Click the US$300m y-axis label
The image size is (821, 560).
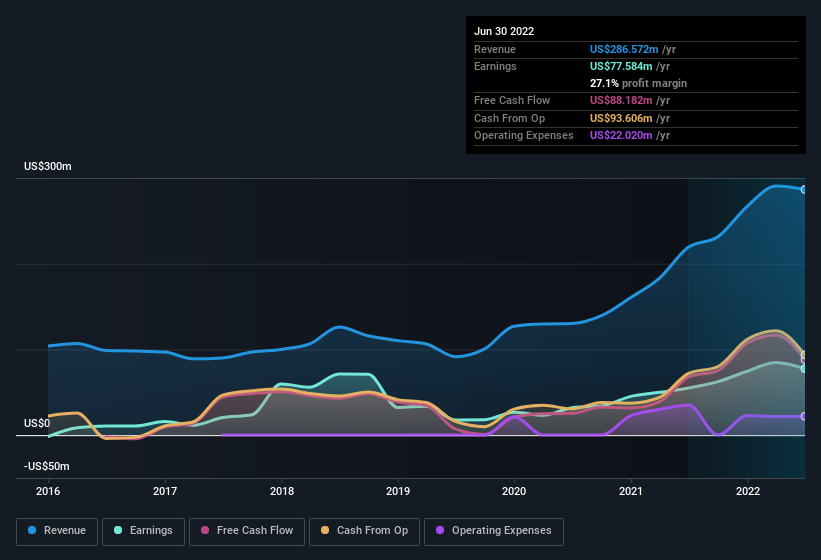[x=48, y=166]
